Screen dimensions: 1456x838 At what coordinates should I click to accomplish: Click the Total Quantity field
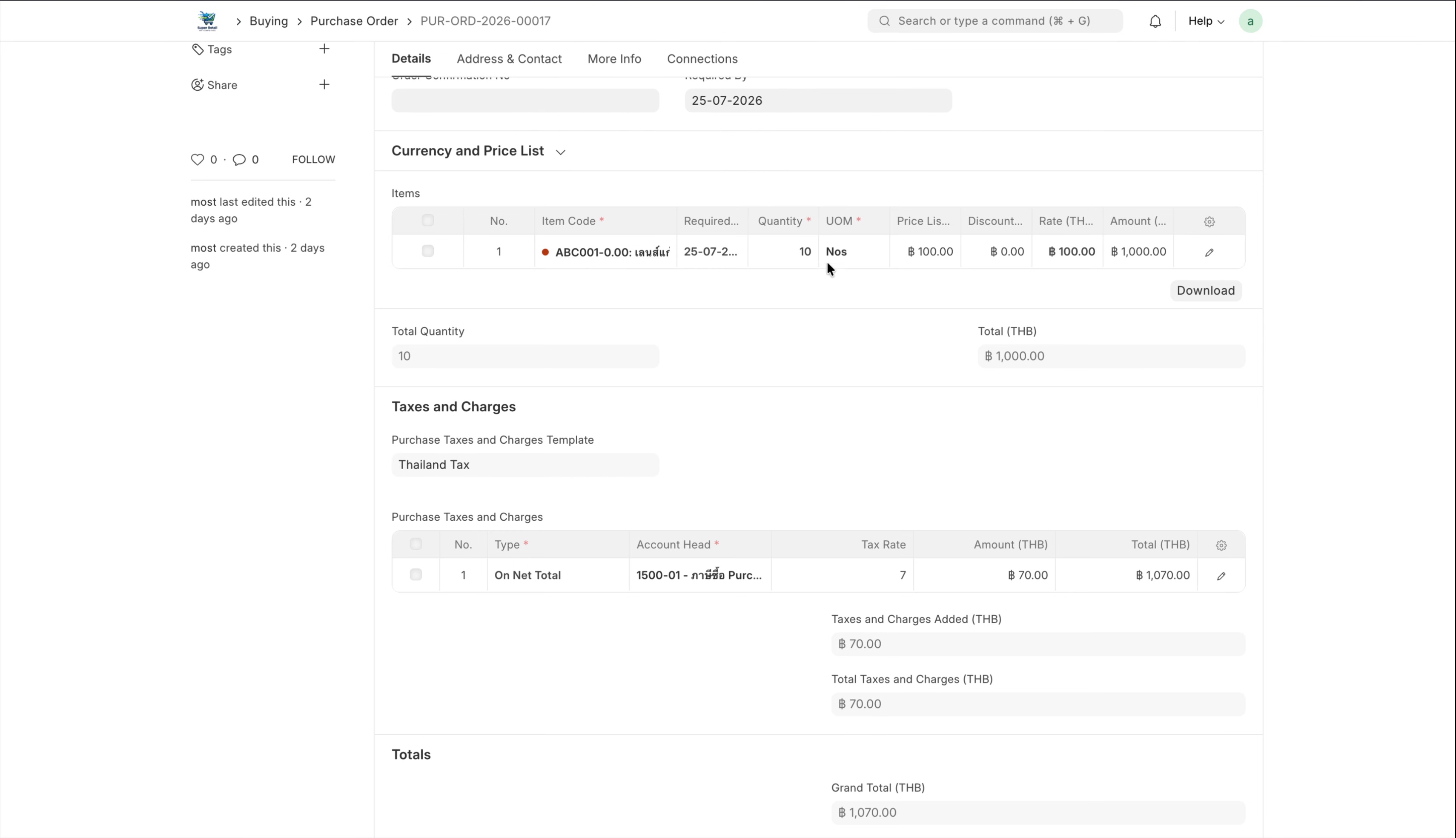[x=525, y=356]
